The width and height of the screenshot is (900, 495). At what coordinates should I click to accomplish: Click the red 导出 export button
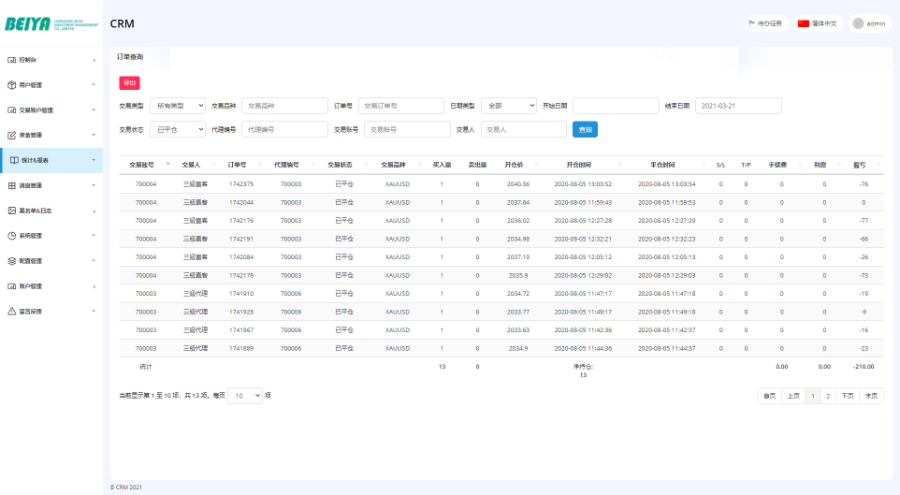(x=129, y=83)
